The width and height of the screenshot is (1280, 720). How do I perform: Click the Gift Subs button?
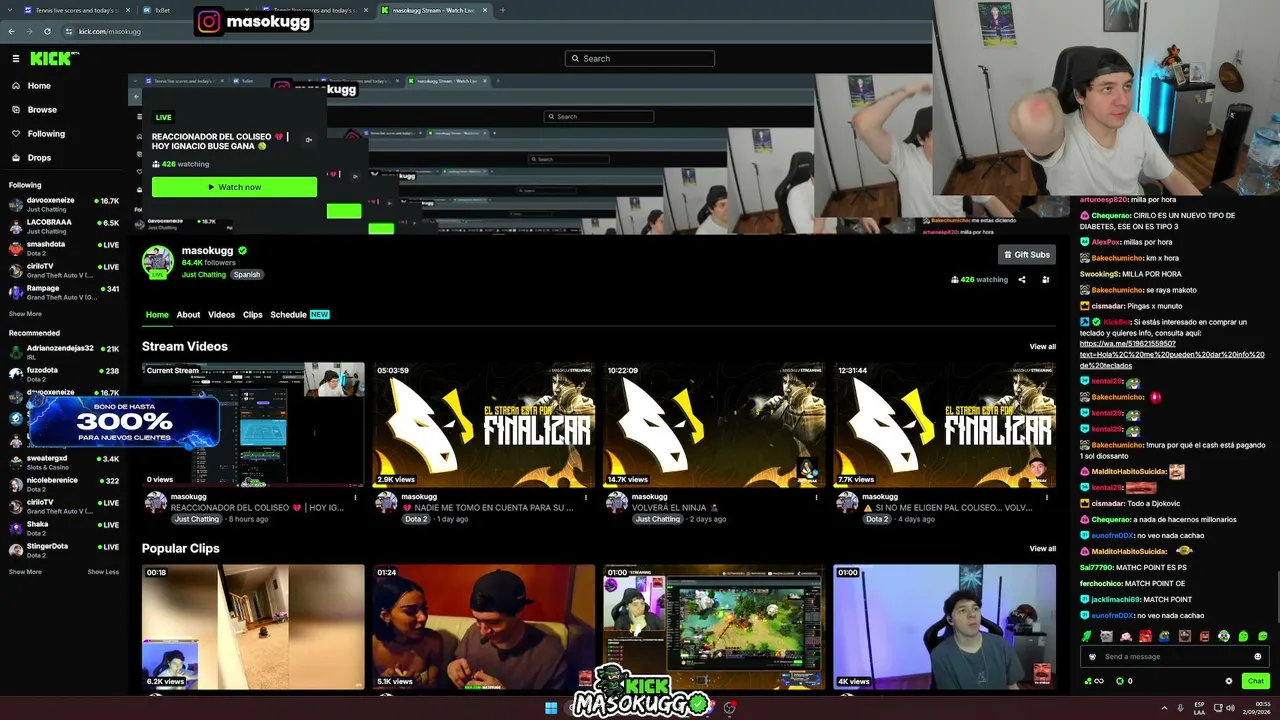(1027, 255)
